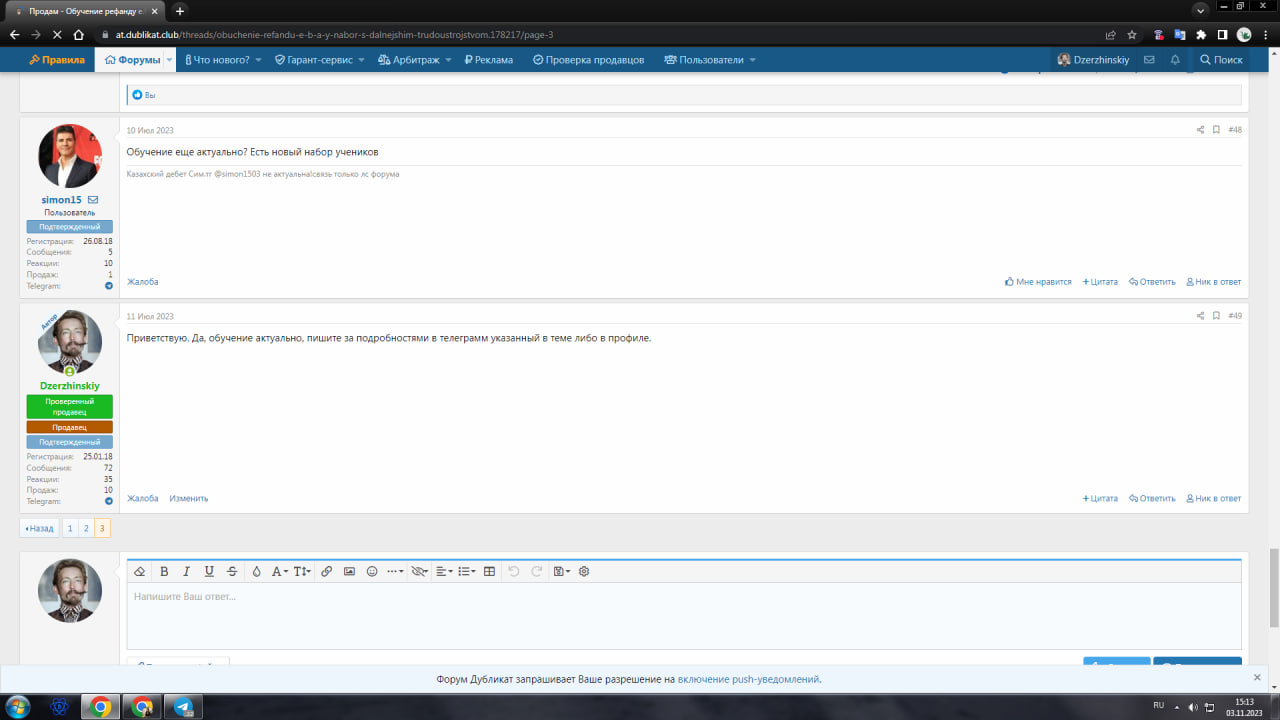The width and height of the screenshot is (1280, 720).
Task: Click into the reply message text field
Action: click(x=683, y=615)
